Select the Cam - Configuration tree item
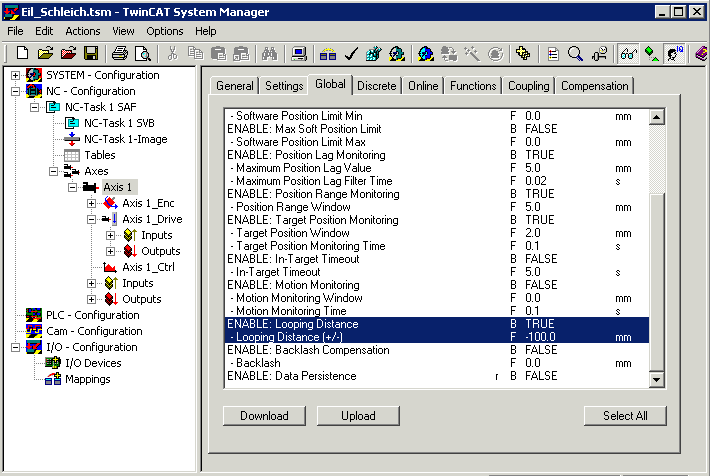 [94, 331]
